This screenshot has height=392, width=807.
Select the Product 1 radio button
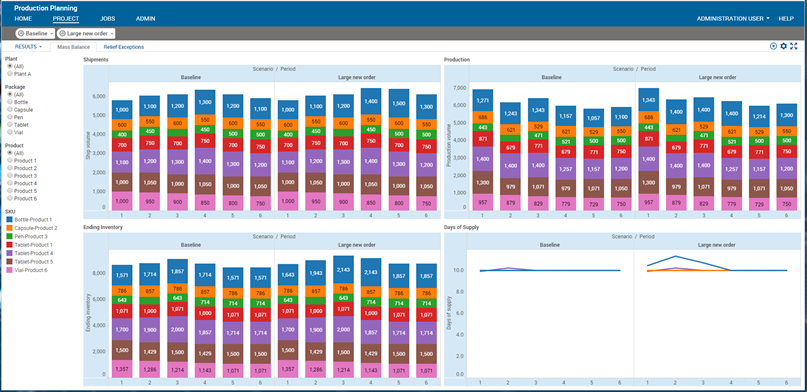(10, 161)
